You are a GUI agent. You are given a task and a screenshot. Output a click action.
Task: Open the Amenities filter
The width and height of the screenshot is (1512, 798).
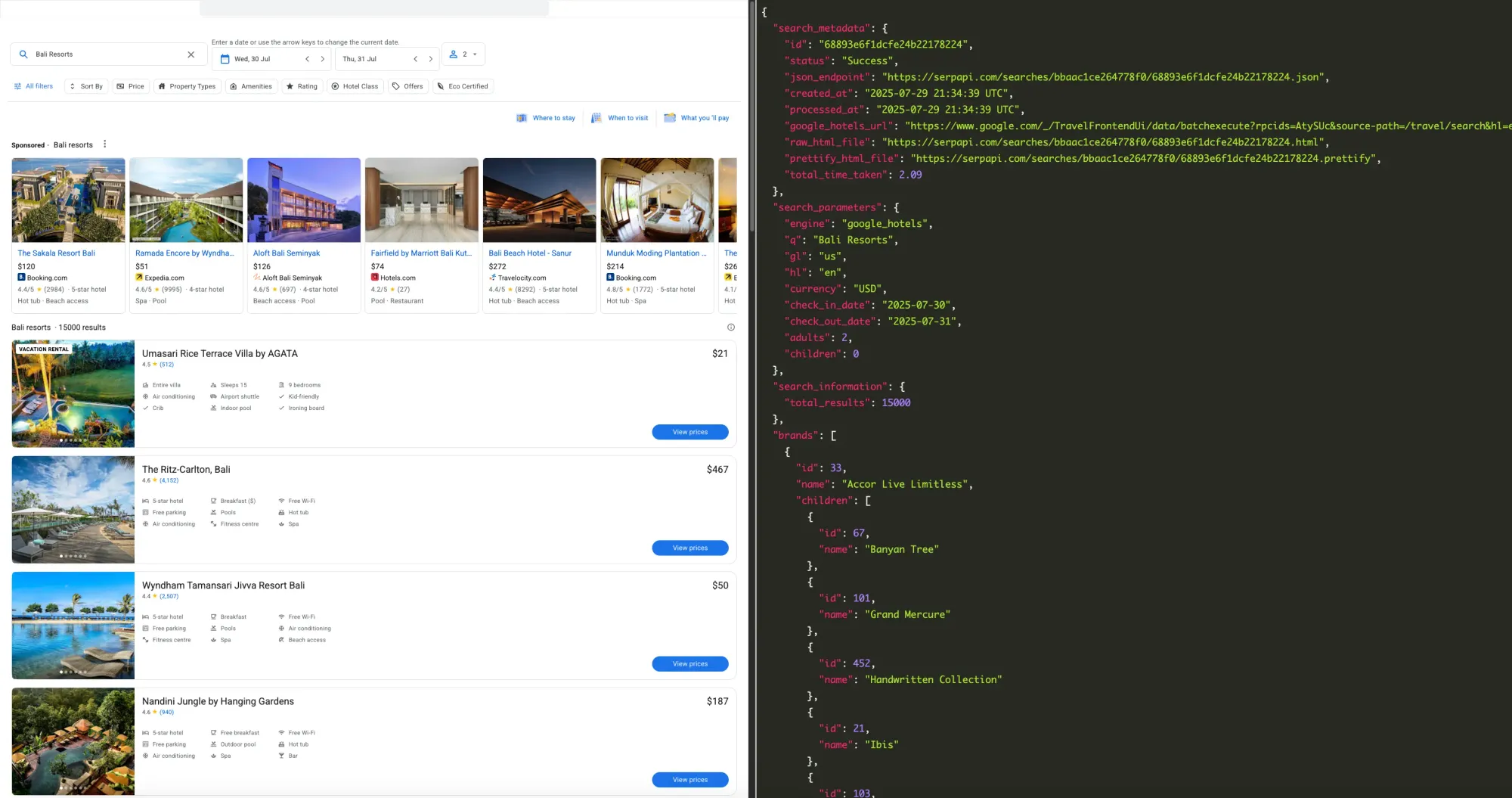(251, 86)
